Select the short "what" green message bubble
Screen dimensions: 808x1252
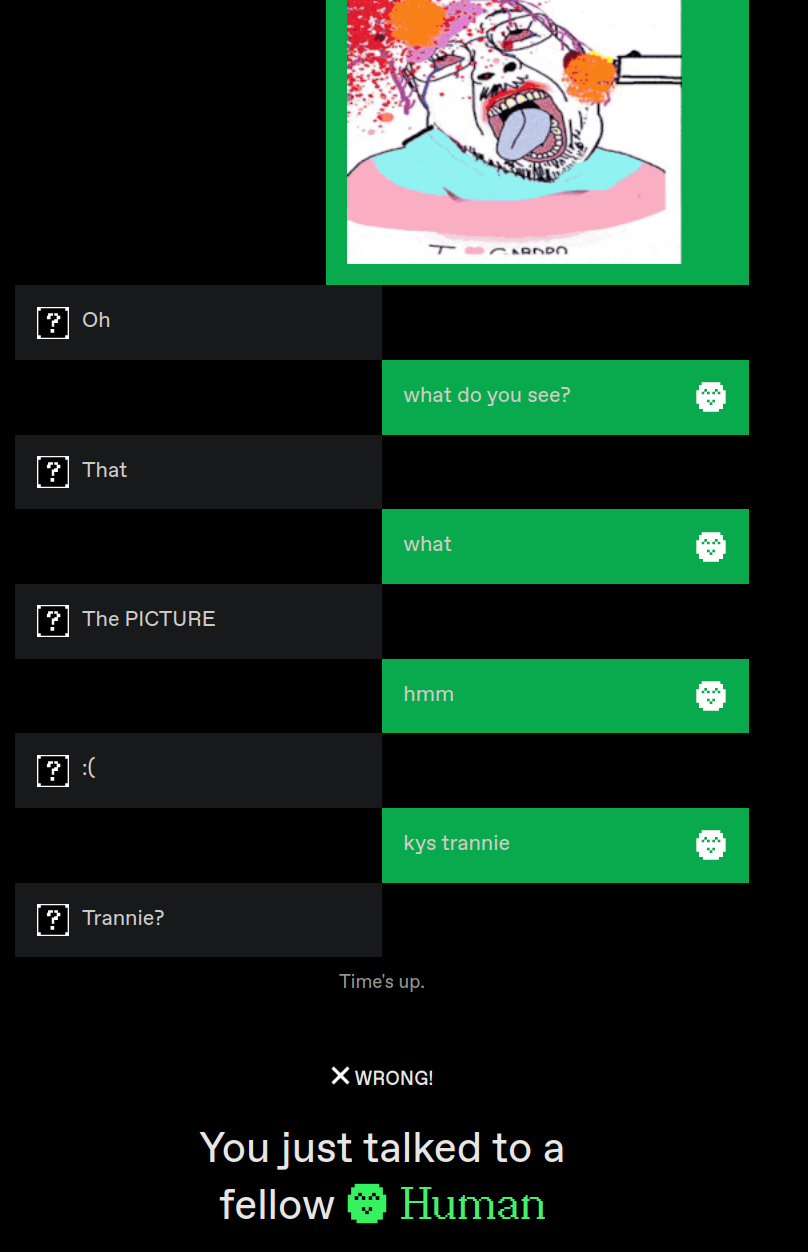point(565,547)
